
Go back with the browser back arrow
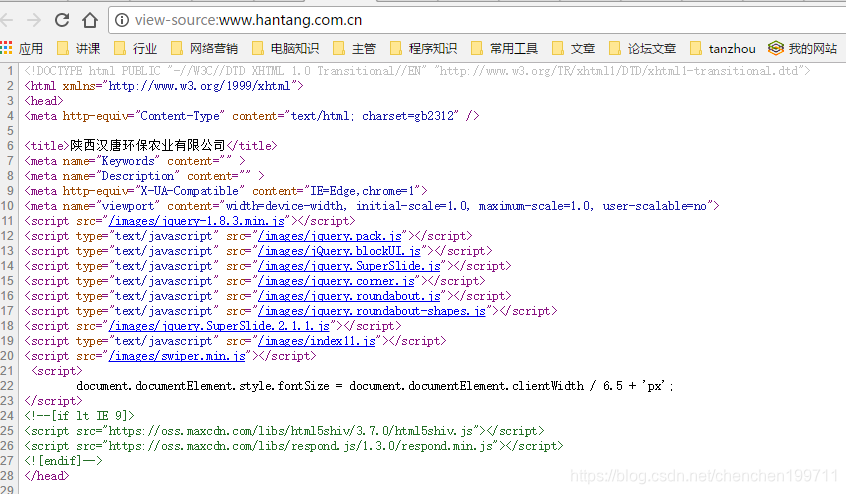point(6,20)
